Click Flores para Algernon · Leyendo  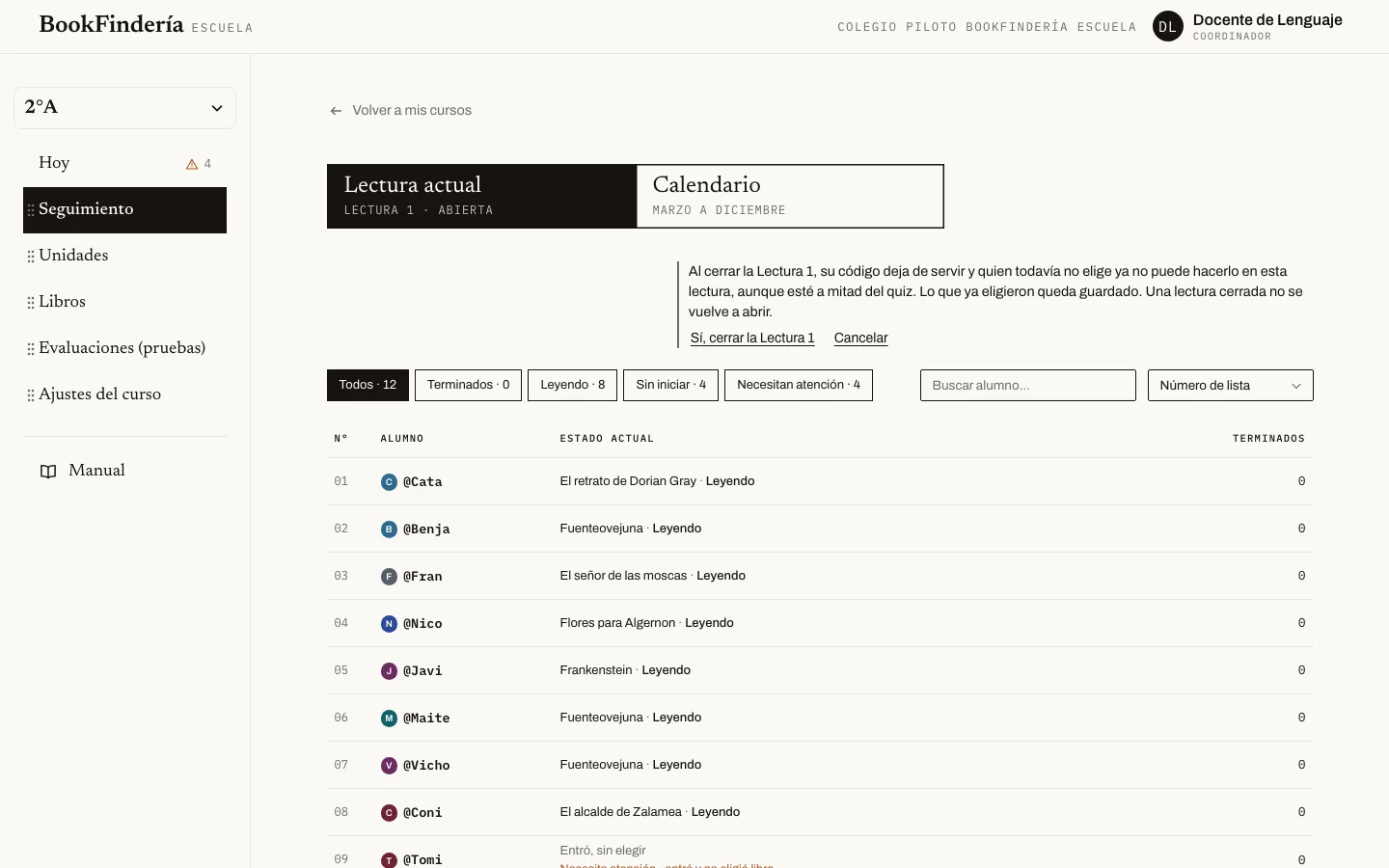point(646,623)
